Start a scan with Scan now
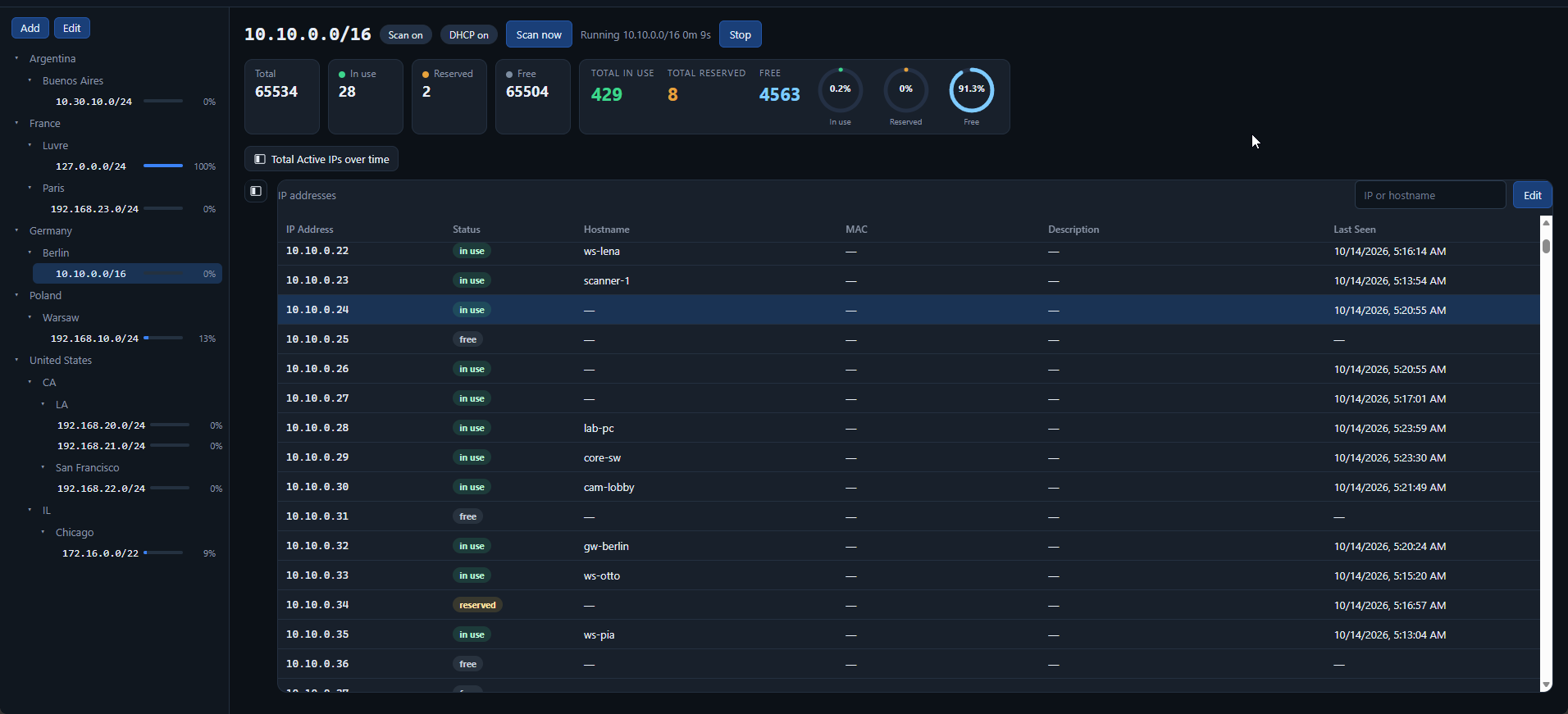1568x714 pixels. click(x=539, y=34)
